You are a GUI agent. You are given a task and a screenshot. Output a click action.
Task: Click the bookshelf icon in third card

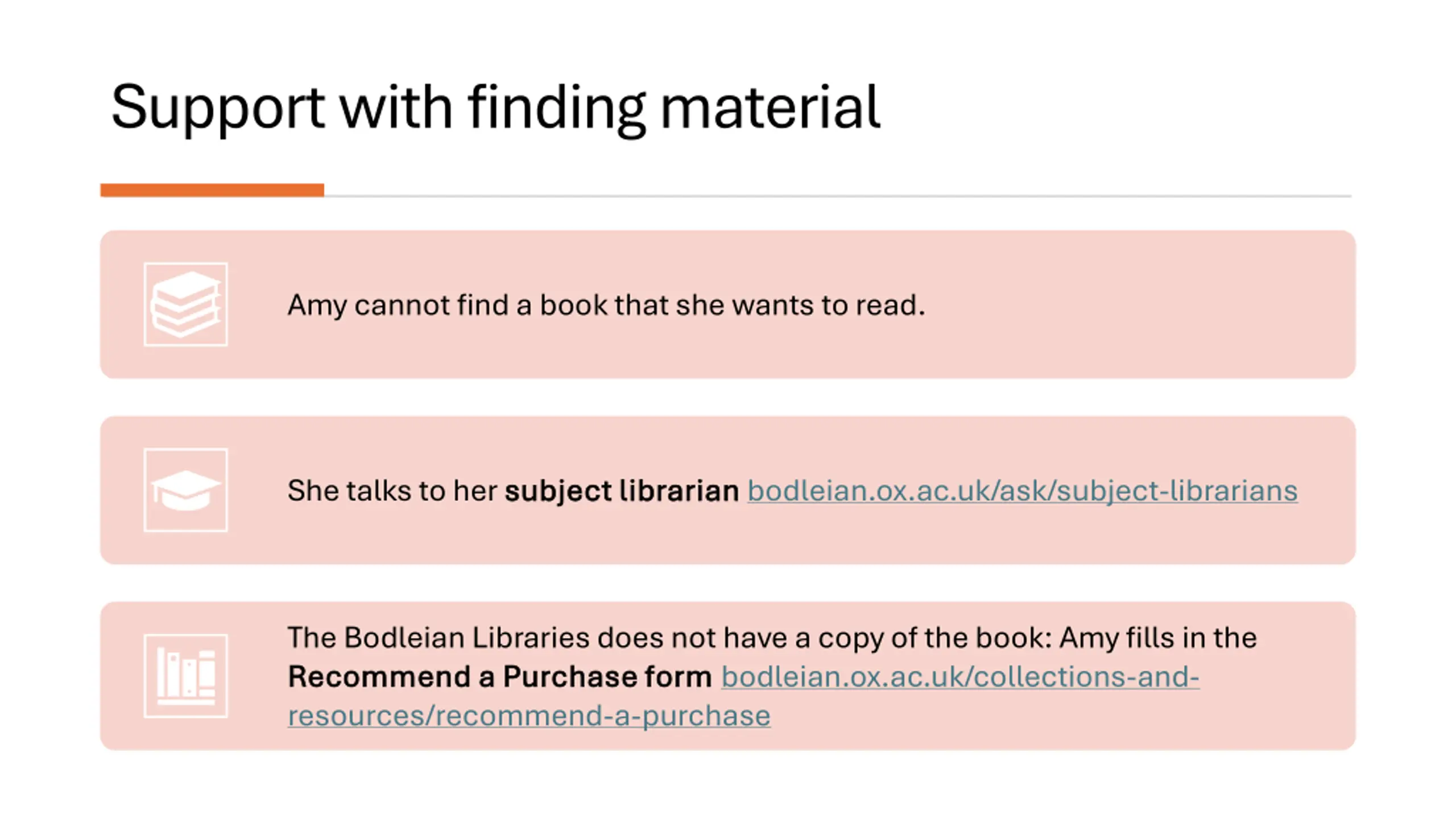point(185,676)
